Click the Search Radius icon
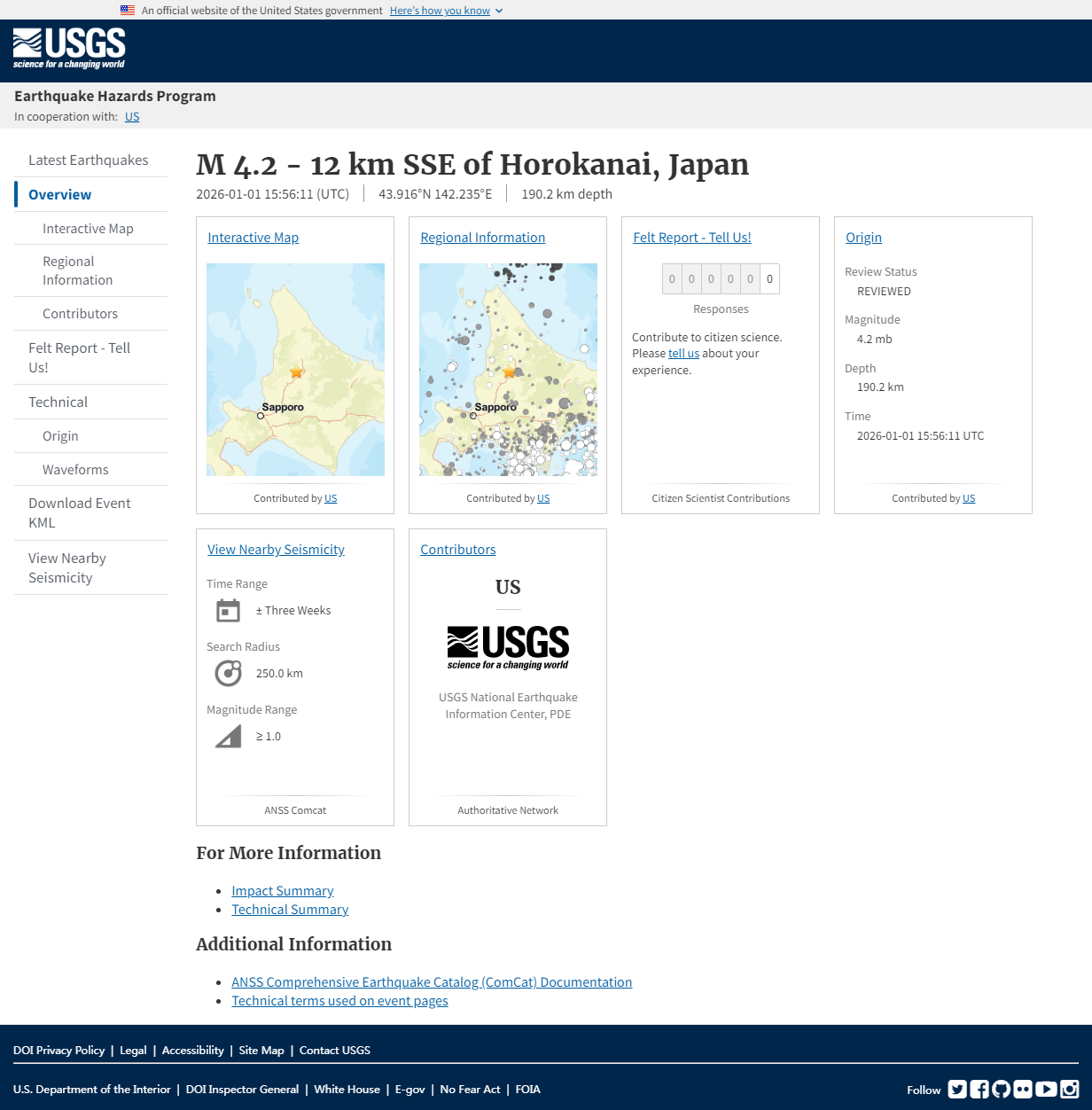This screenshot has height=1110, width=1092. [228, 673]
